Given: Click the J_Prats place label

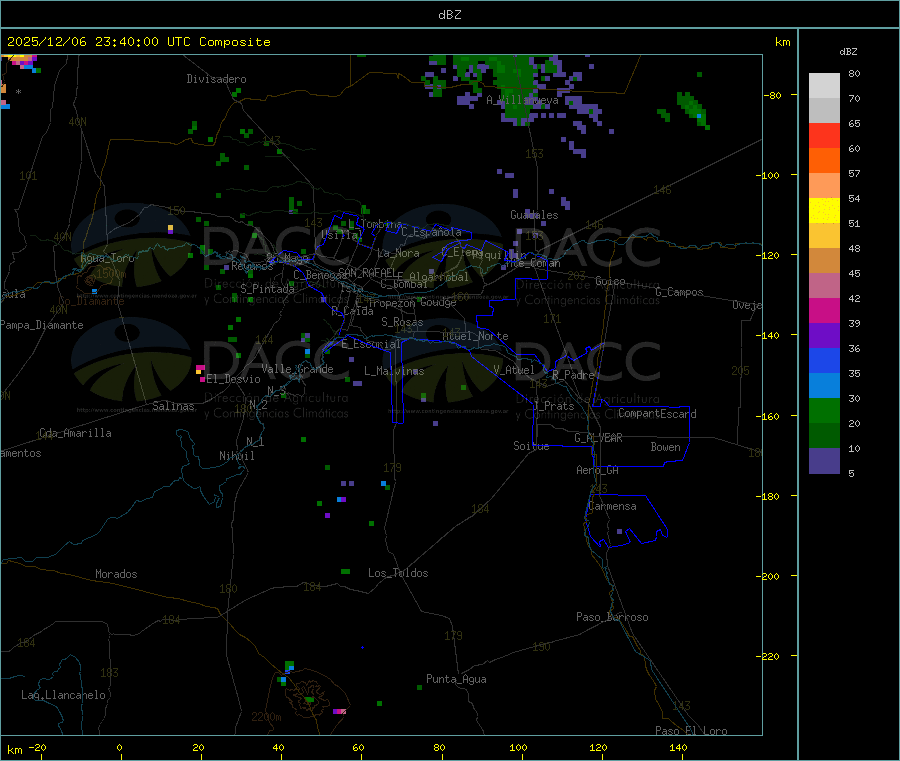Looking at the screenshot, I should coord(553,405).
